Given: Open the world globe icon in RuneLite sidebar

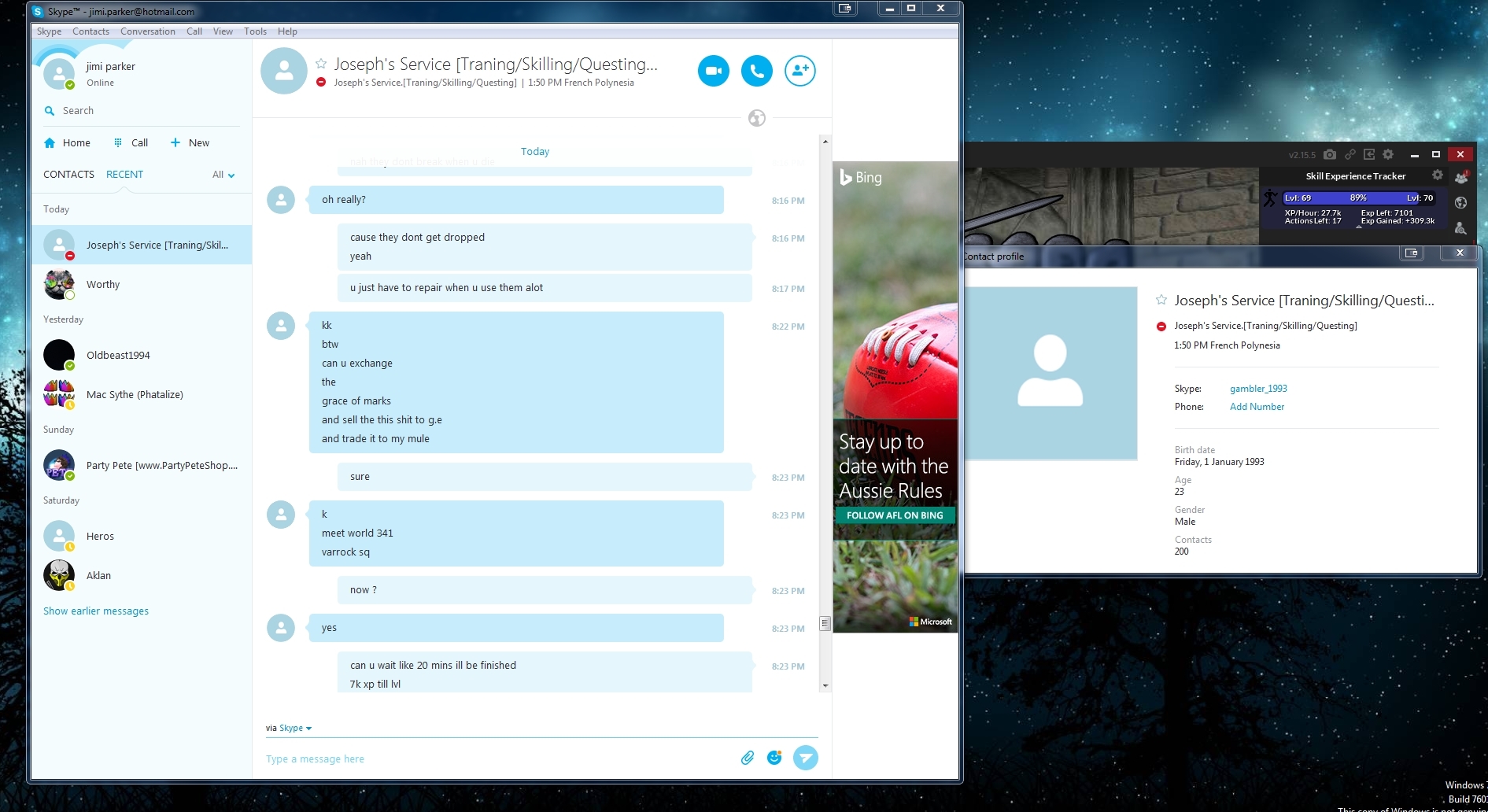Looking at the screenshot, I should (1461, 203).
